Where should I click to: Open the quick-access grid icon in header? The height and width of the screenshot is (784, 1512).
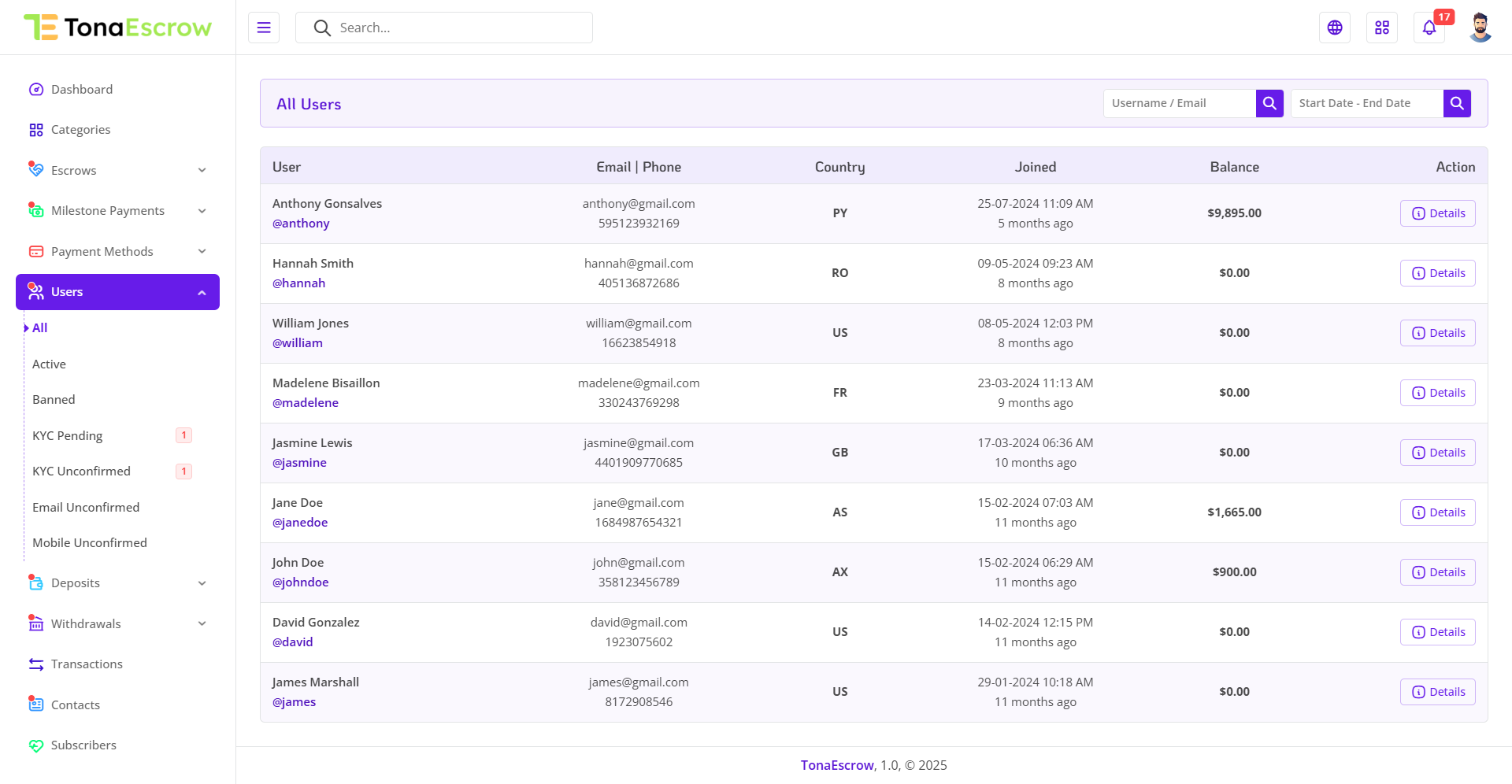click(x=1382, y=28)
